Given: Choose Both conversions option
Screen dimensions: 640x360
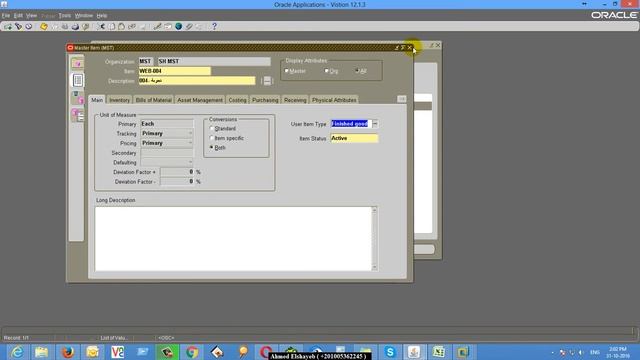Looking at the screenshot, I should (211, 147).
